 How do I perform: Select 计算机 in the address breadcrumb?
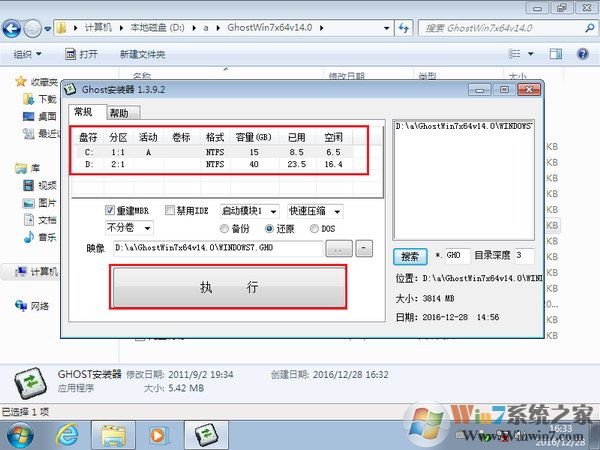98,28
